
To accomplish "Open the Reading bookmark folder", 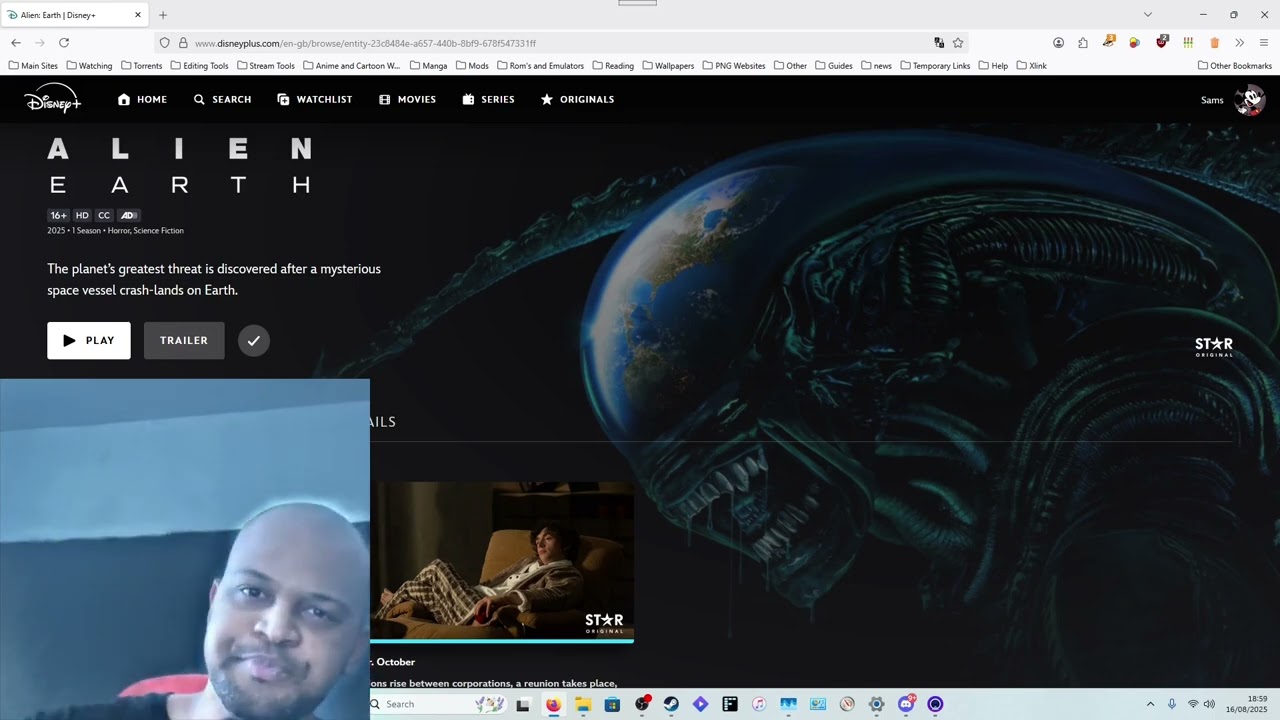I will 613,66.
